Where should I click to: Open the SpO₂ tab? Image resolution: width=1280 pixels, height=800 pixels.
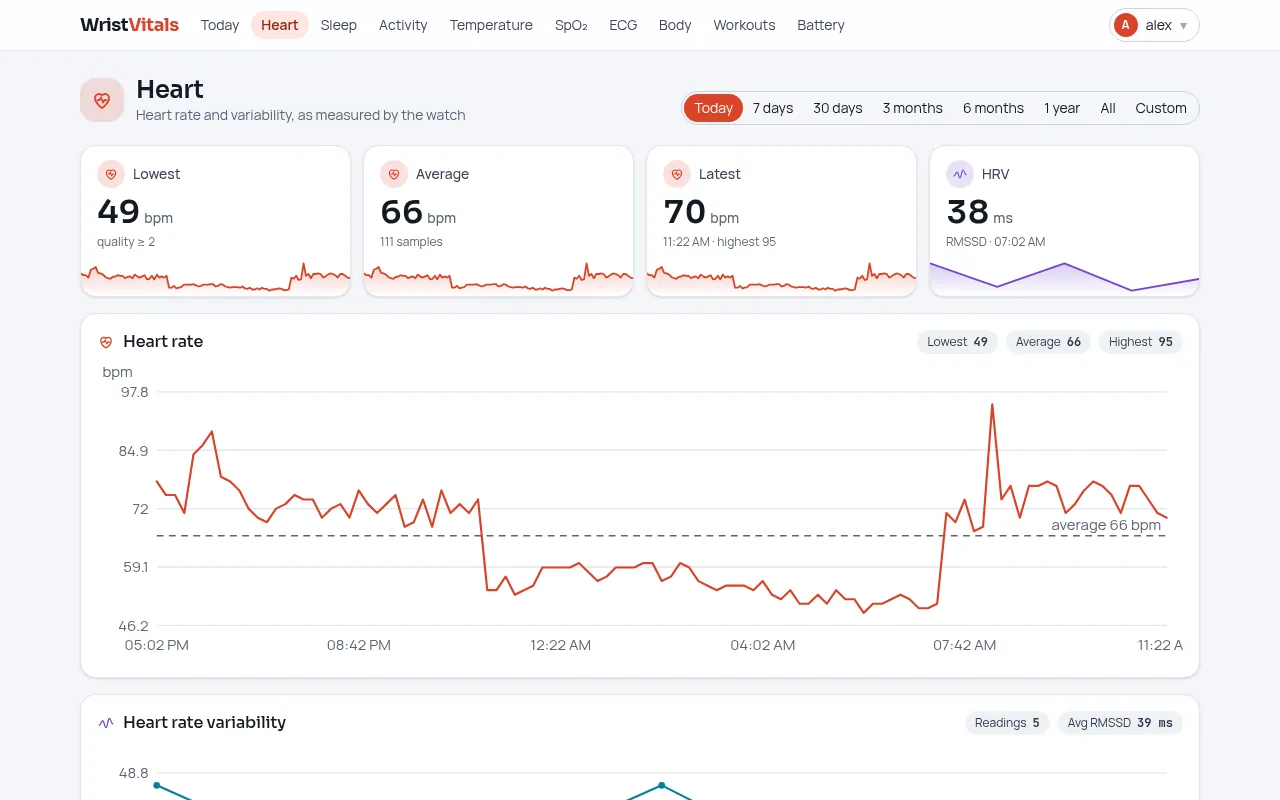click(571, 25)
